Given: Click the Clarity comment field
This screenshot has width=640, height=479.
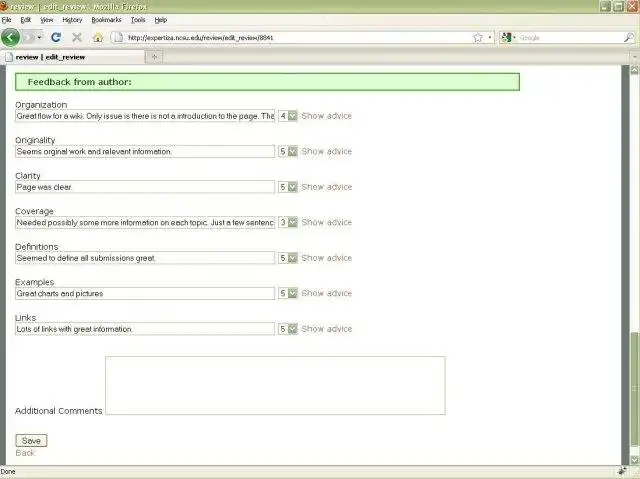Looking at the screenshot, I should [x=145, y=187].
